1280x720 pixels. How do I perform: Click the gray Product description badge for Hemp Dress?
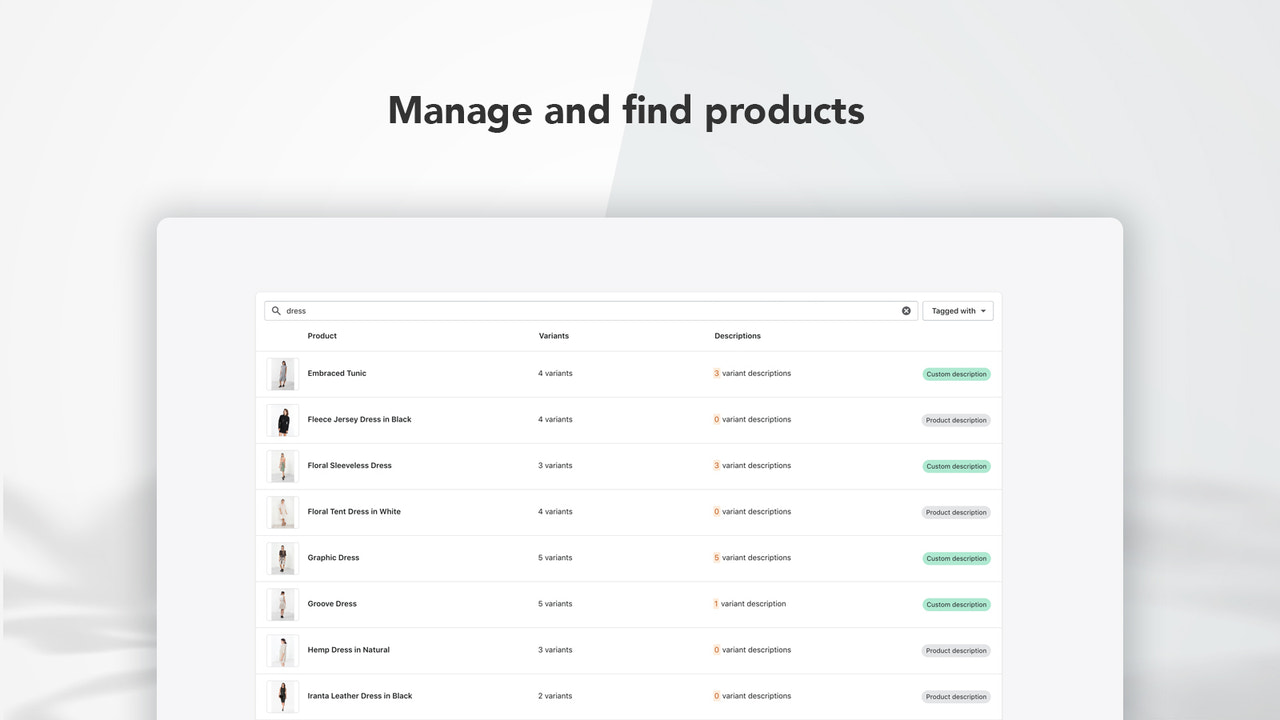[955, 650]
